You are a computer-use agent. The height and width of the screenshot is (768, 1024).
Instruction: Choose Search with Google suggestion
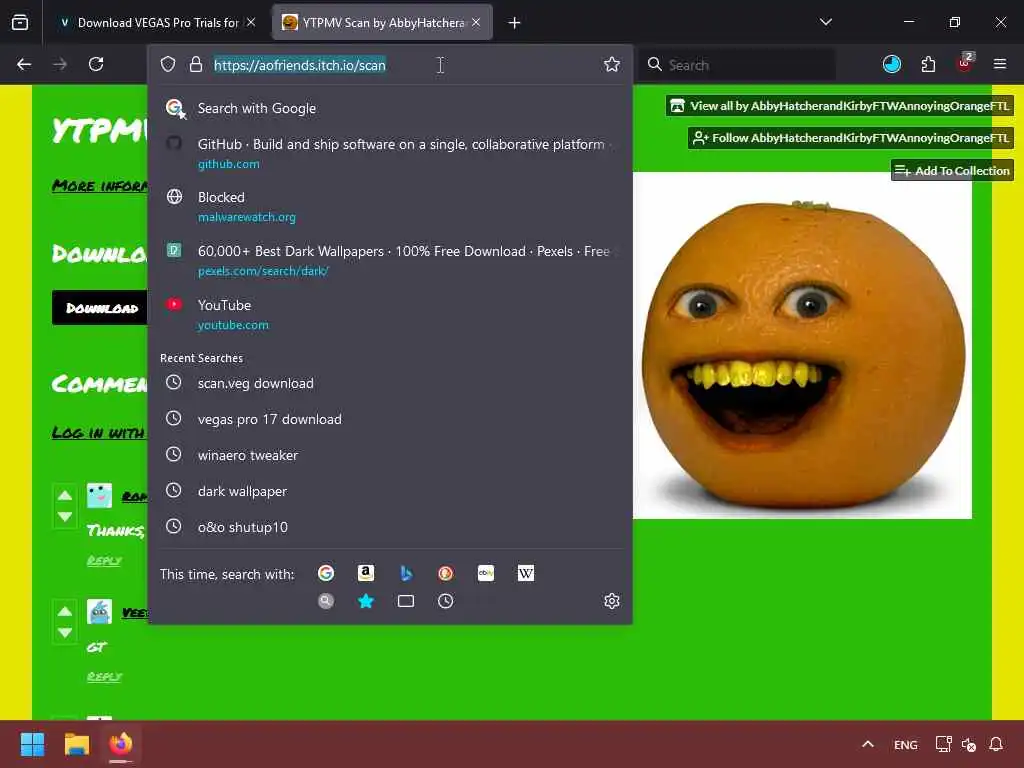click(x=390, y=108)
